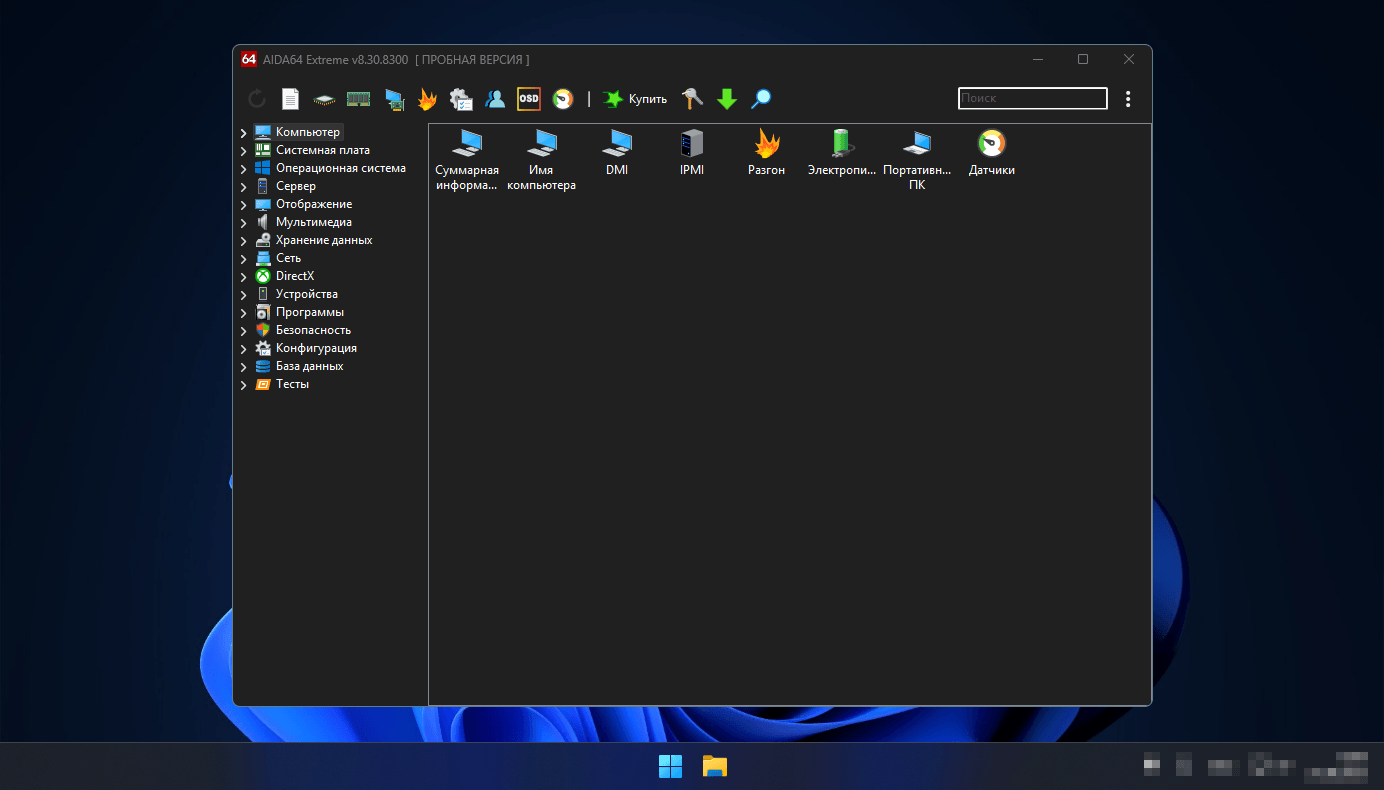Open the monitor diagnostics toolbar icon
Viewport: 1384px width, 790px height.
394,99
